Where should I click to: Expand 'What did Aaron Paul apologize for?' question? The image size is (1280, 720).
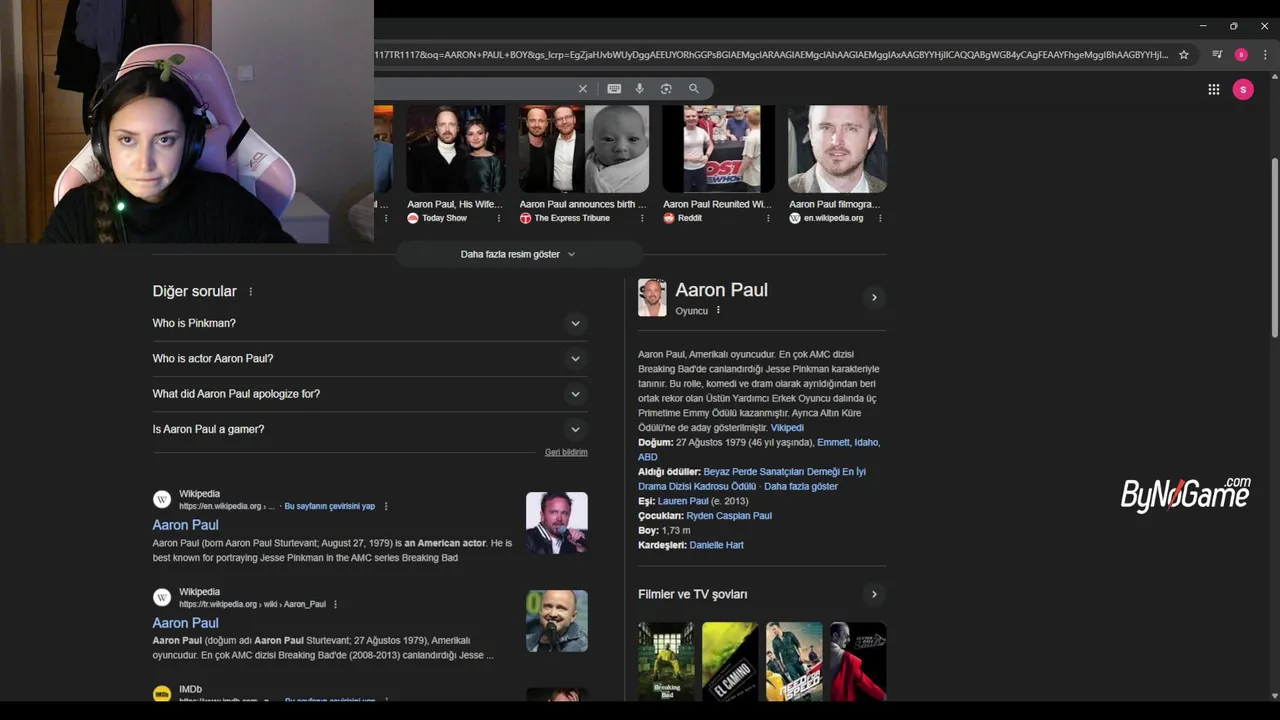[370, 394]
